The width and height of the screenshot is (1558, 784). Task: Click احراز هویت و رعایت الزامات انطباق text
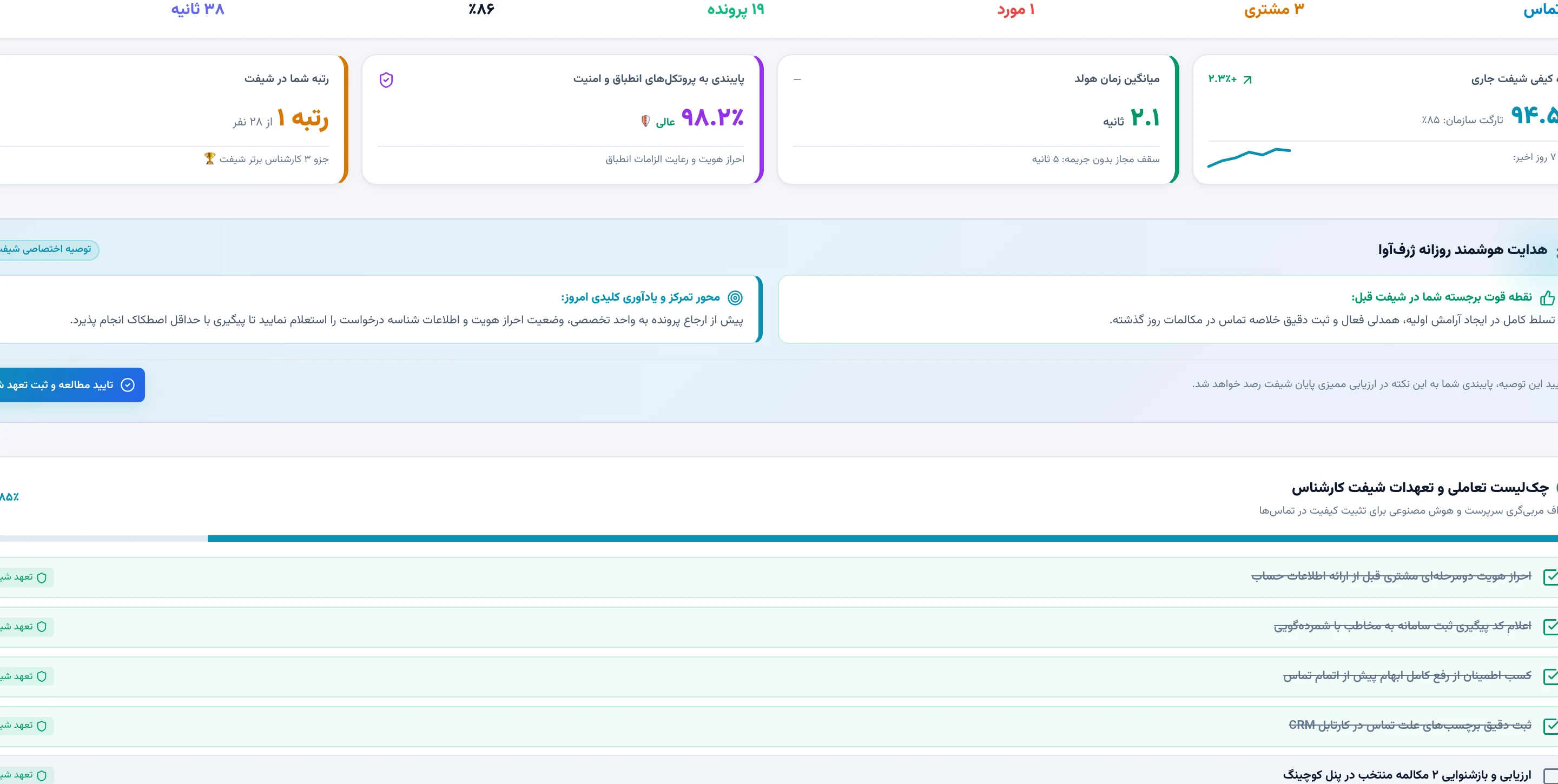coord(675,159)
